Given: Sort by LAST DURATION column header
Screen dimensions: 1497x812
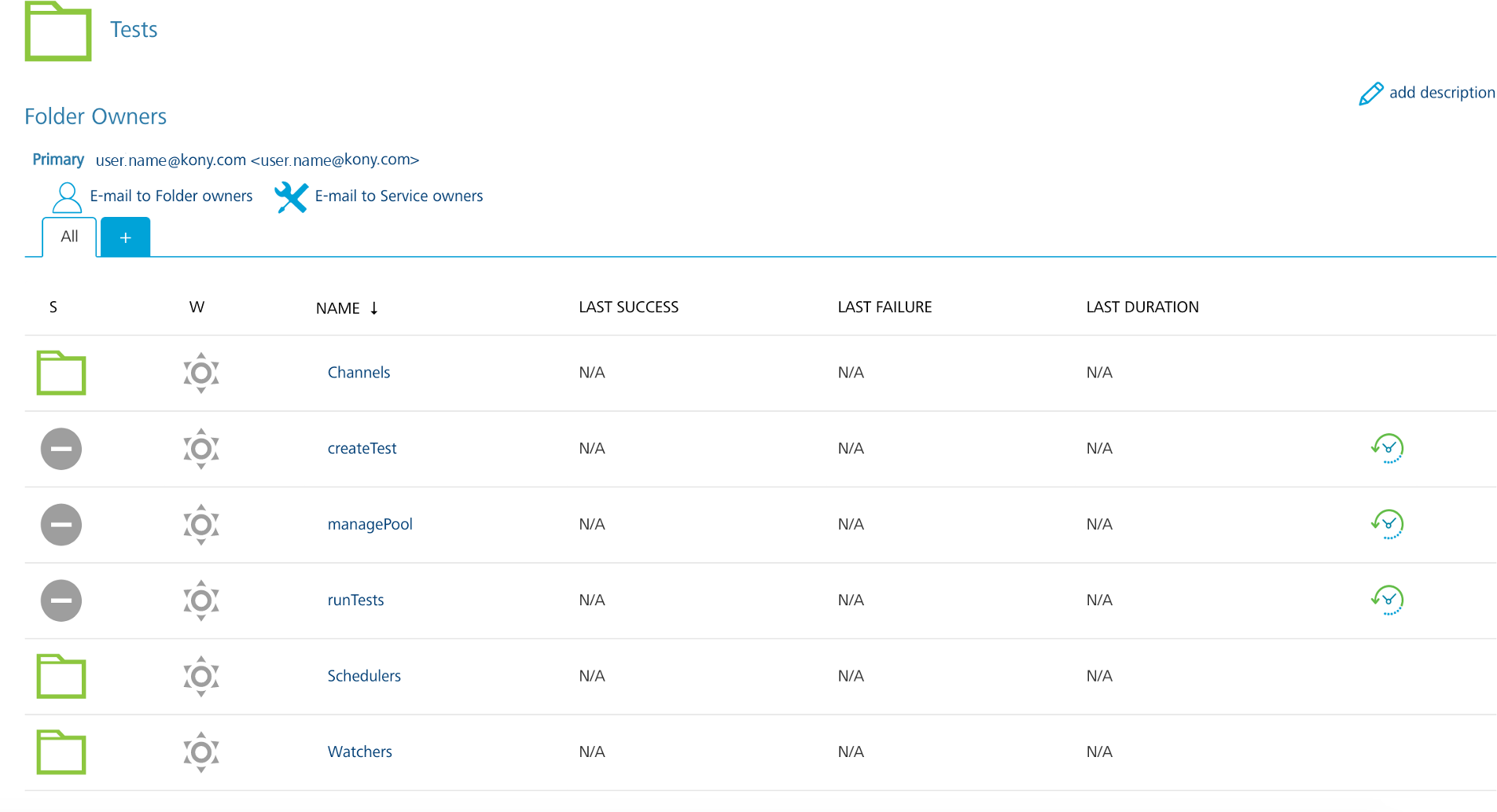Looking at the screenshot, I should (x=1142, y=307).
